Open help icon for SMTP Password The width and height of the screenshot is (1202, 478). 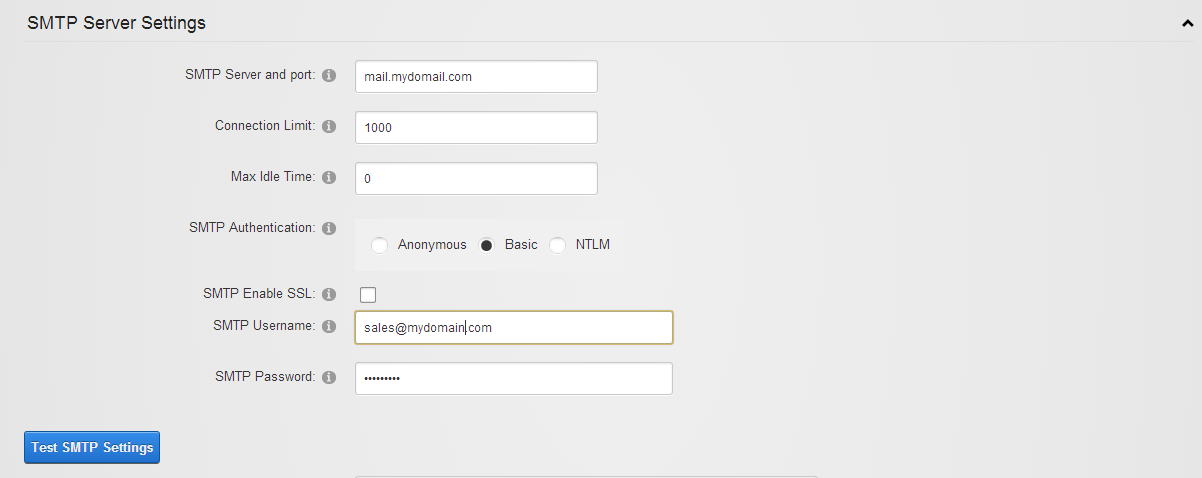pos(329,378)
